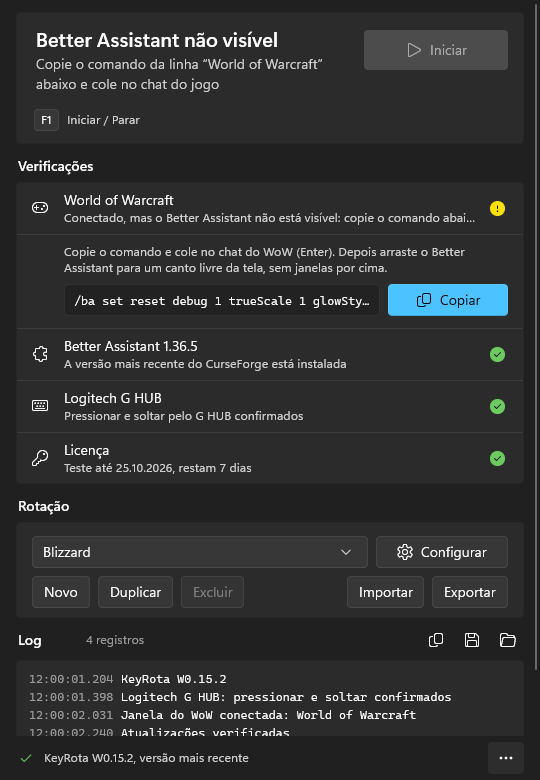Screen dimensions: 540x780
Task: Click the 'Better Assistant não visível' heading
Action: (x=157, y=40)
